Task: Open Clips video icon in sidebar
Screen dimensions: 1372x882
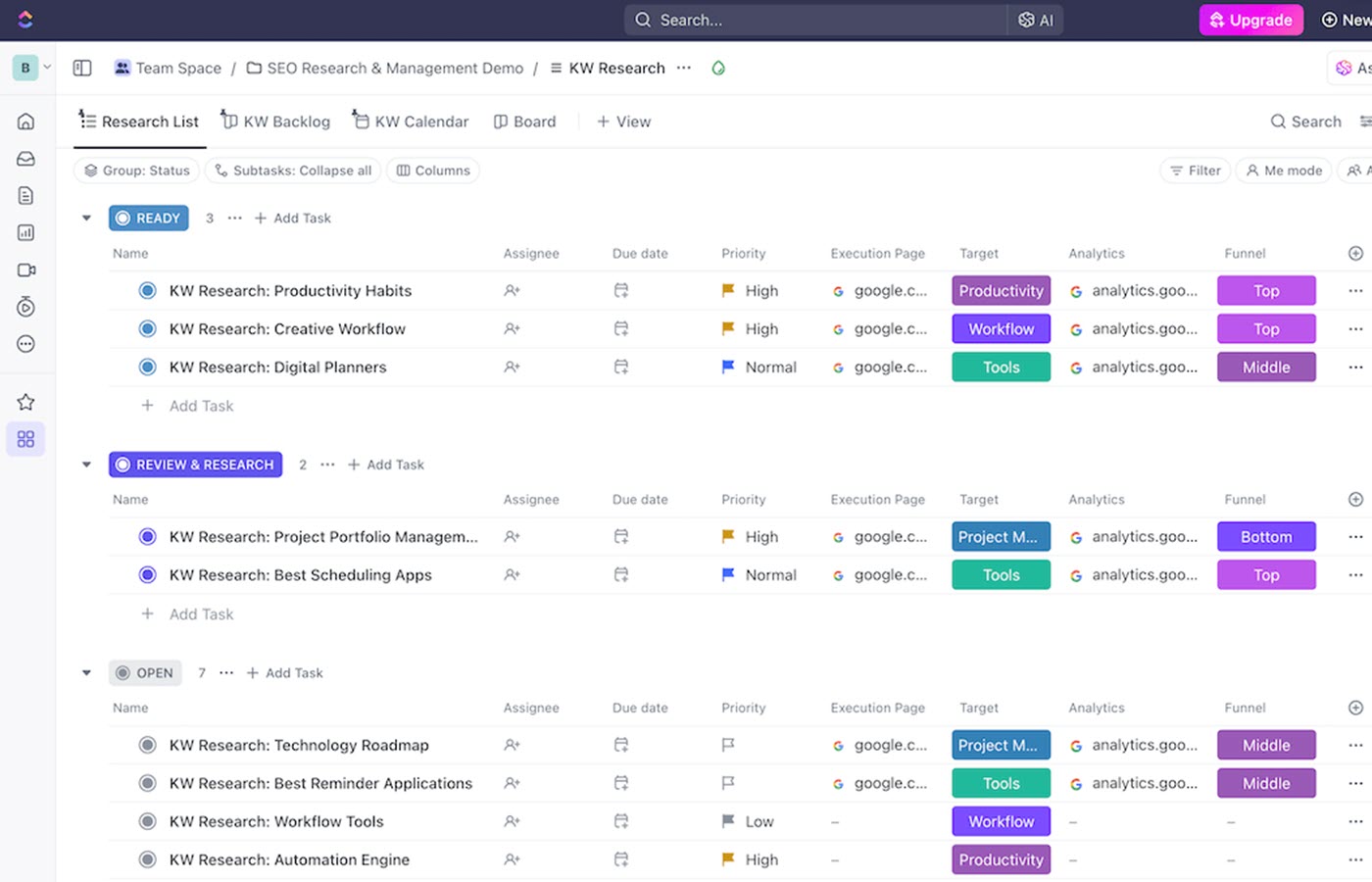Action: coord(26,270)
